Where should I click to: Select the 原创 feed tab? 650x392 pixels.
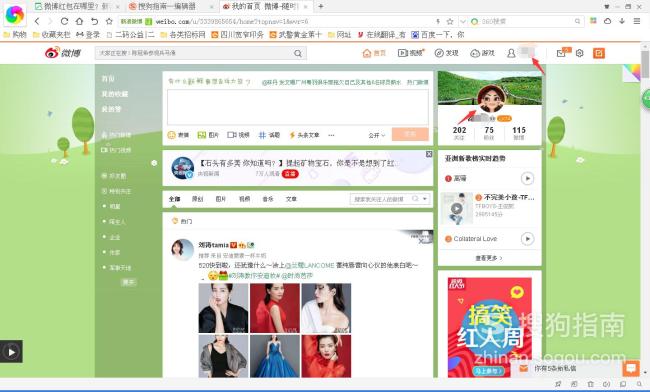click(x=198, y=199)
